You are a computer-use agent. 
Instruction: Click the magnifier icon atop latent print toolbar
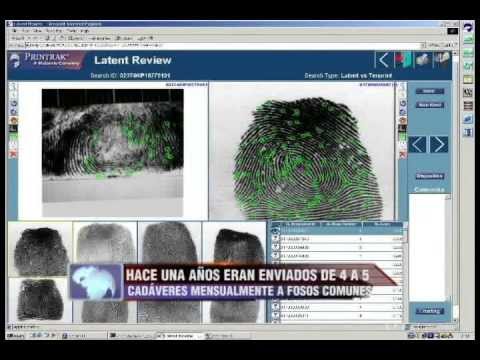pos(13,87)
